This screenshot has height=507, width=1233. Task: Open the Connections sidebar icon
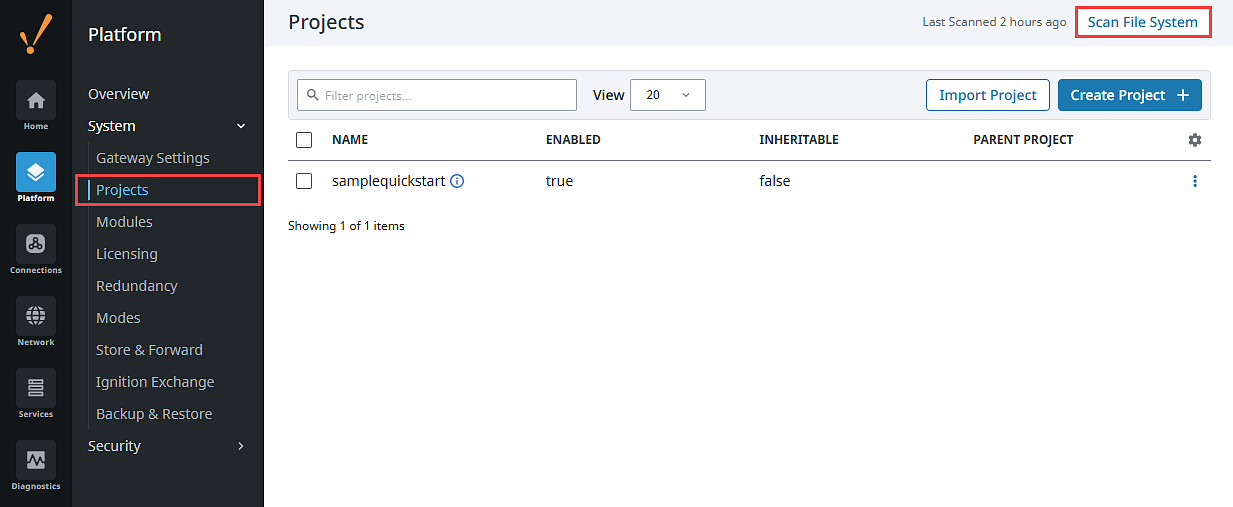coord(36,244)
